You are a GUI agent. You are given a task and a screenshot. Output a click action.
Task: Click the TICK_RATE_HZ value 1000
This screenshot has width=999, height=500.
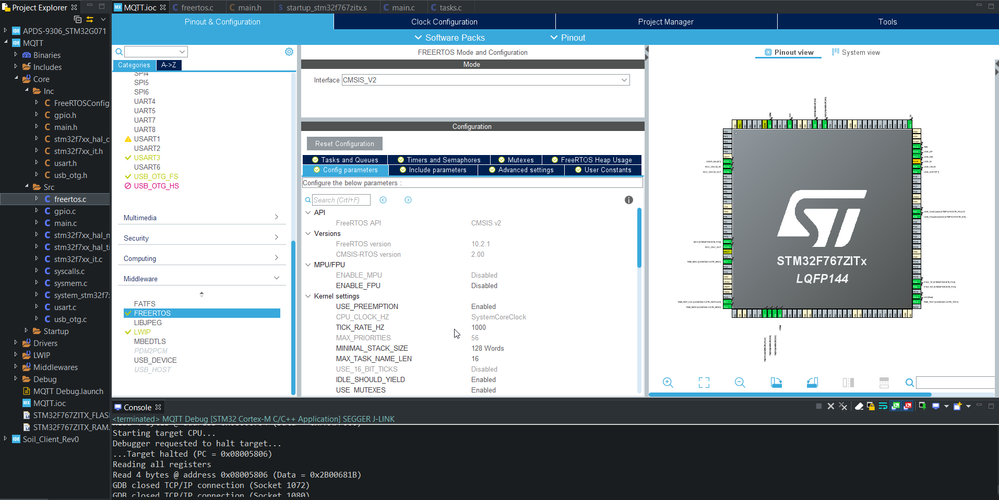[478, 327]
